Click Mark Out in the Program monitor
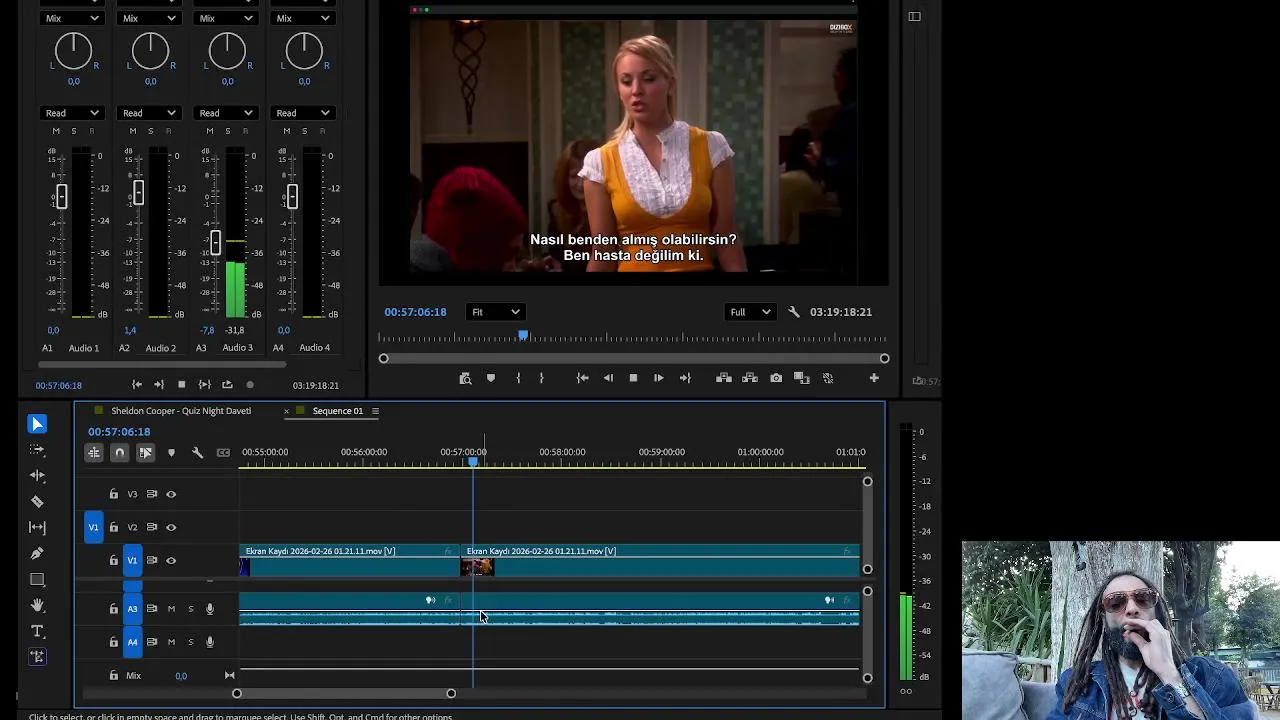This screenshot has height=720, width=1280. click(x=541, y=378)
